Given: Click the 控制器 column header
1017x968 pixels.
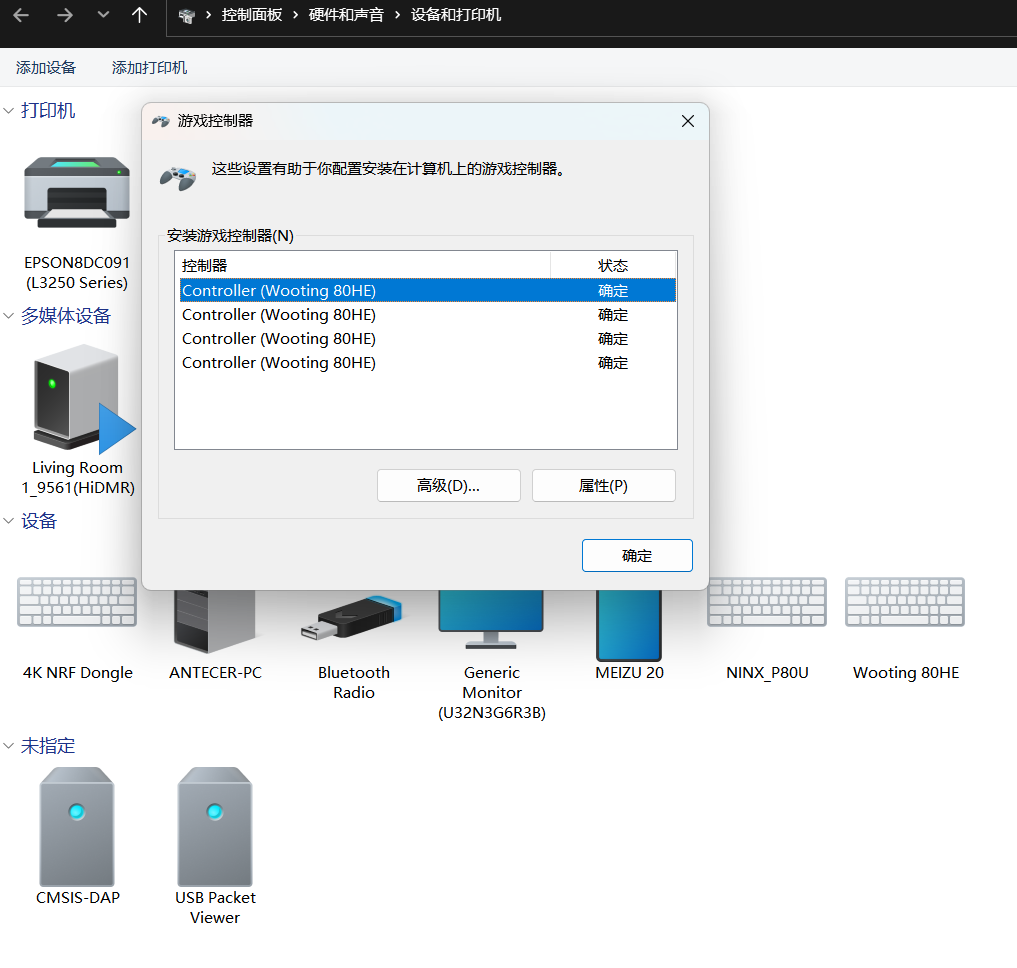Looking at the screenshot, I should (x=363, y=265).
